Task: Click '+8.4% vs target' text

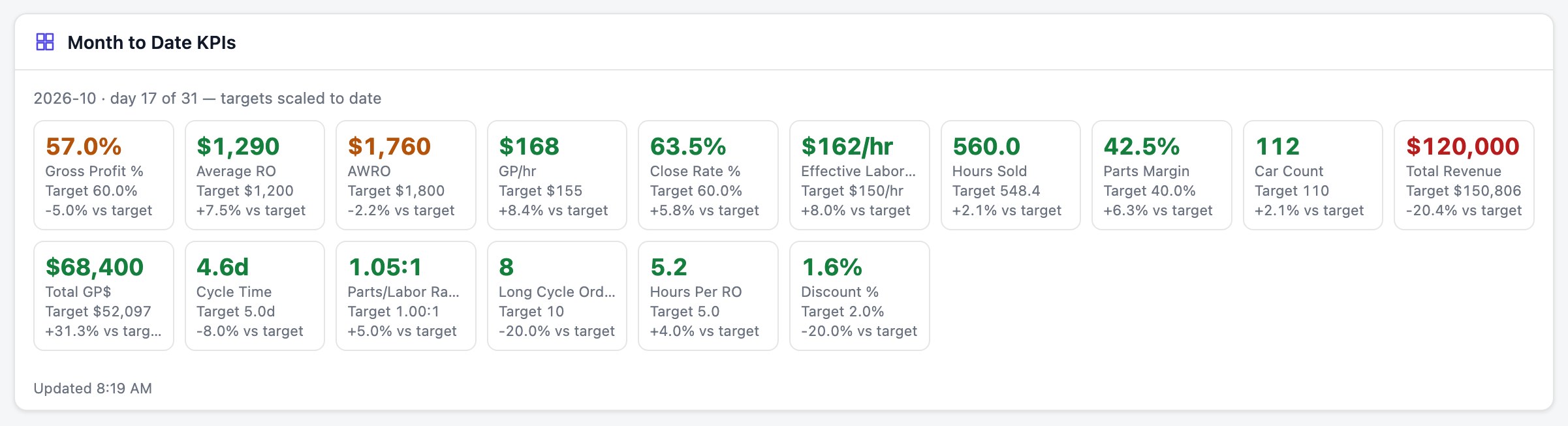Action: tap(554, 210)
